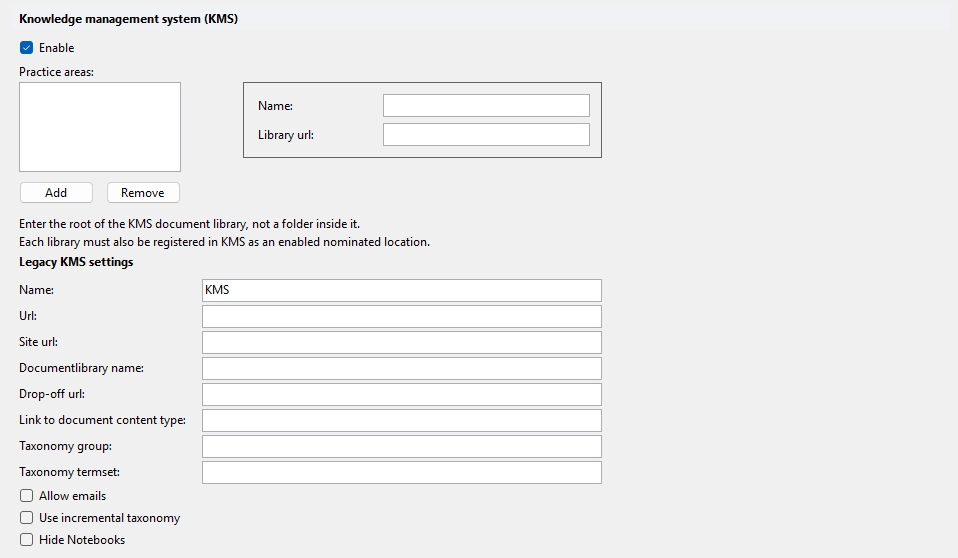Click the Add practice area button
958x558 pixels.
[56, 193]
